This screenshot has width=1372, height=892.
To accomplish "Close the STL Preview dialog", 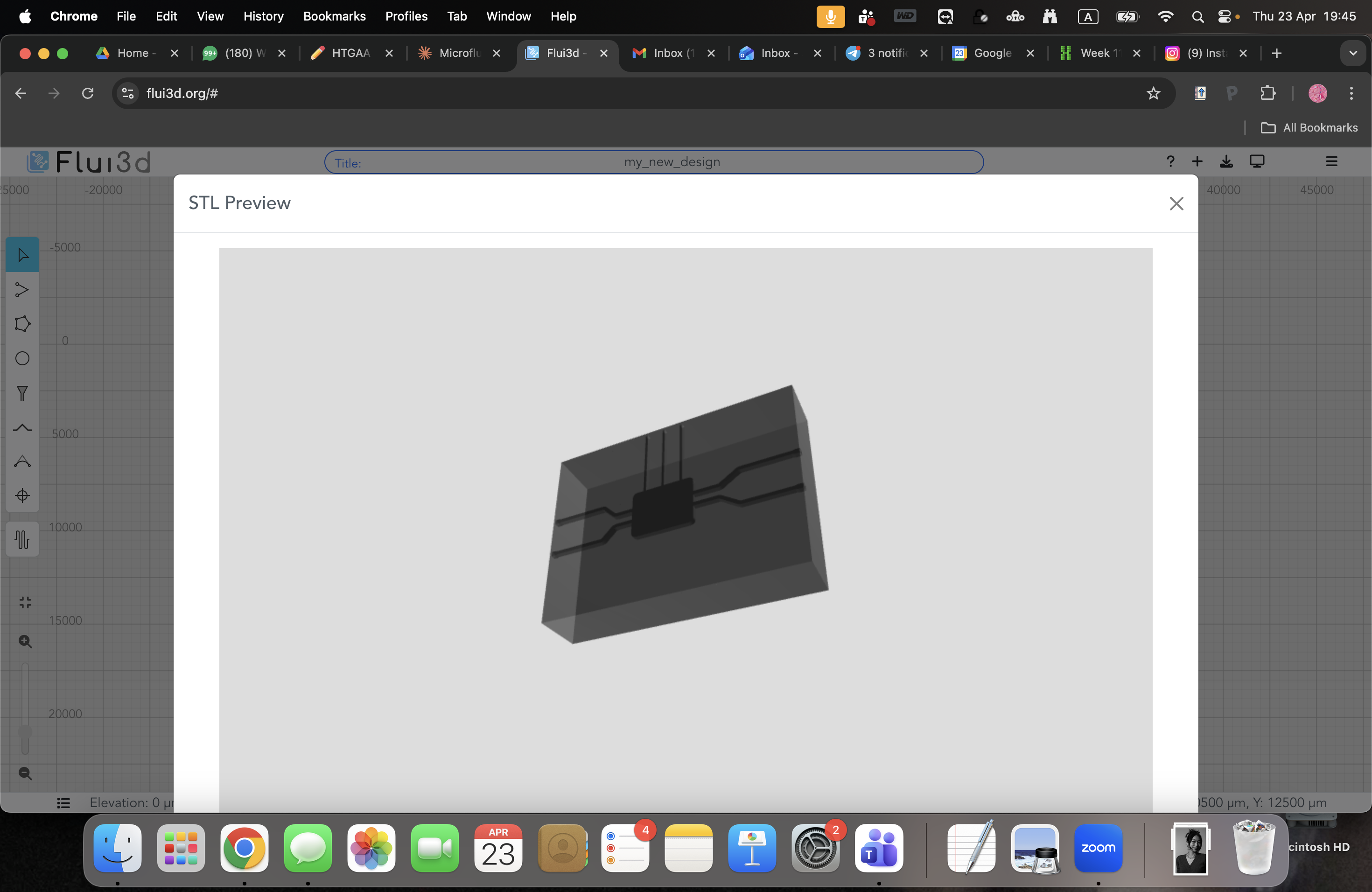I will [x=1176, y=203].
